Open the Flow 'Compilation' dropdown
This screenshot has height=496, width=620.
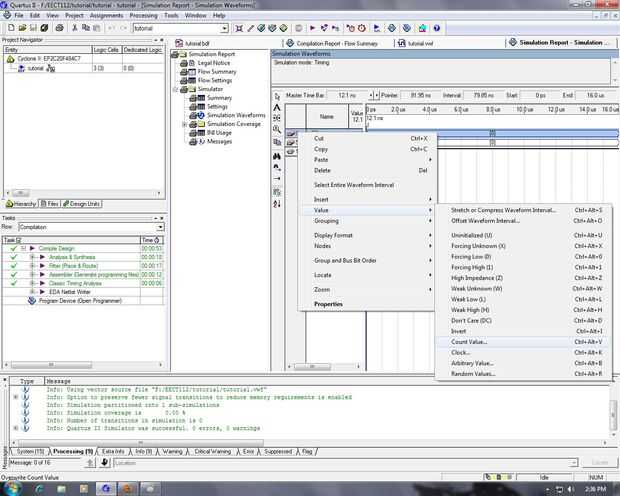(160, 227)
